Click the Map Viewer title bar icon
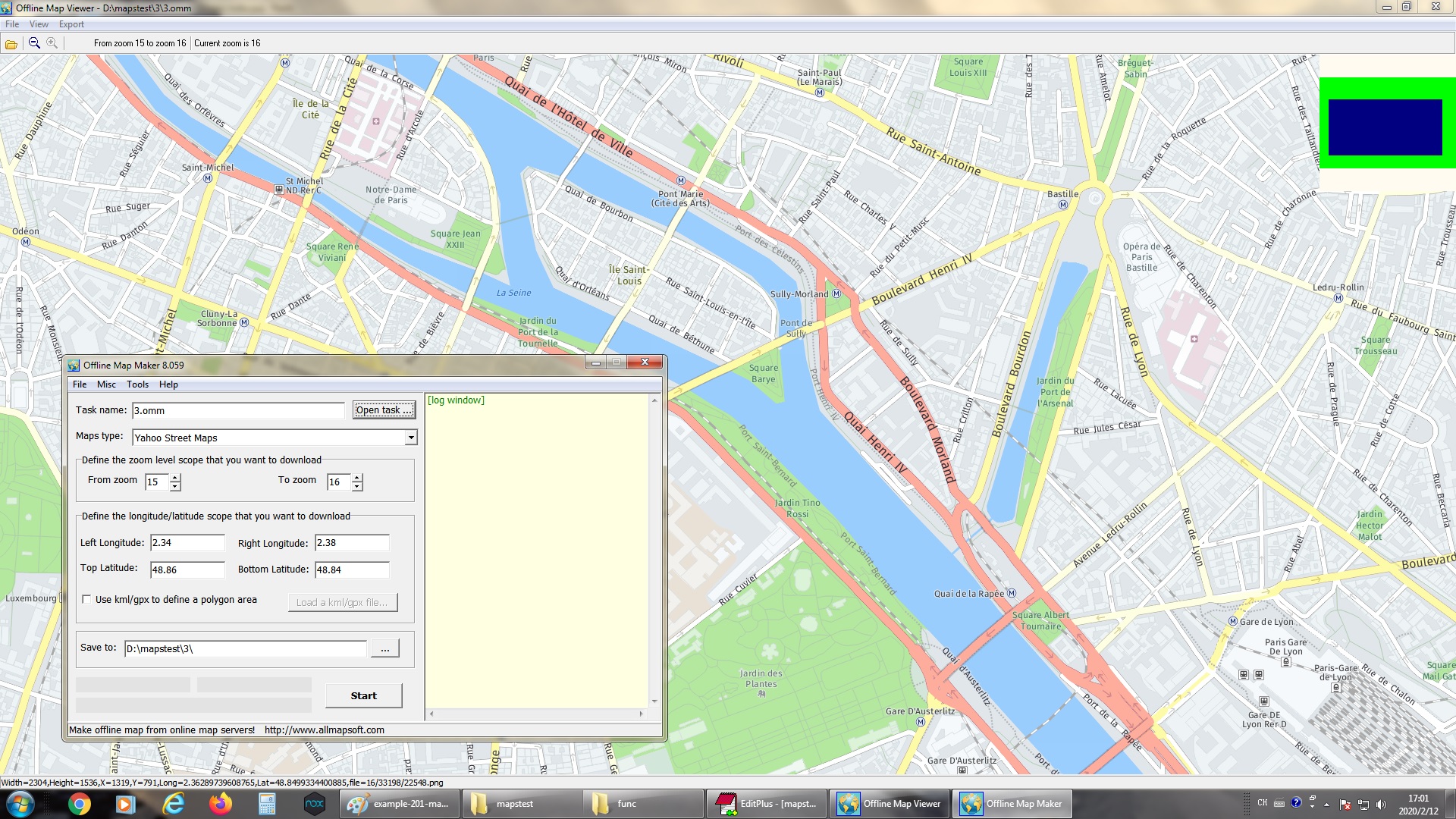Viewport: 1456px width, 819px height. [7, 8]
